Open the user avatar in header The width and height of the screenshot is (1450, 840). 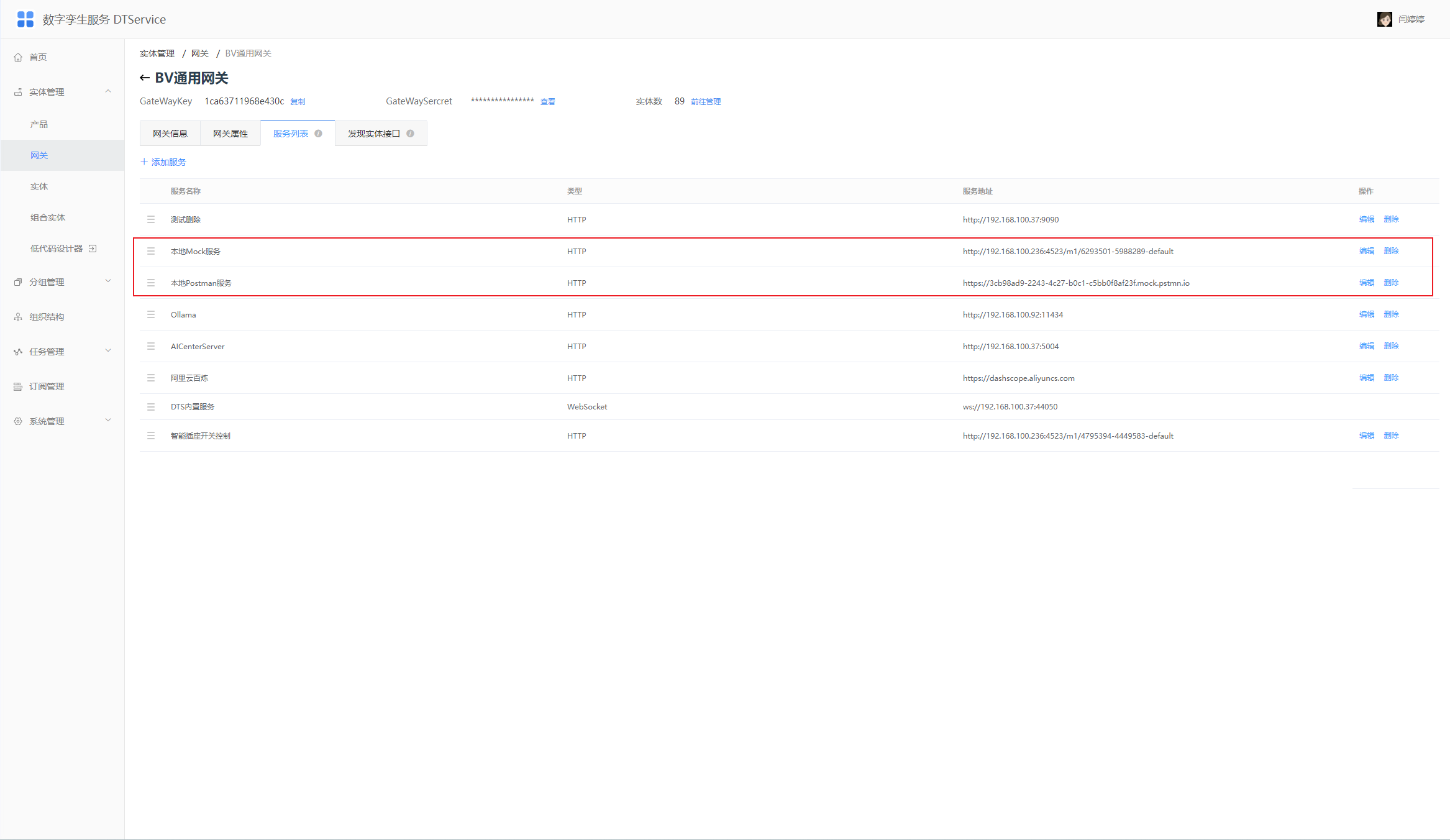pos(1384,19)
